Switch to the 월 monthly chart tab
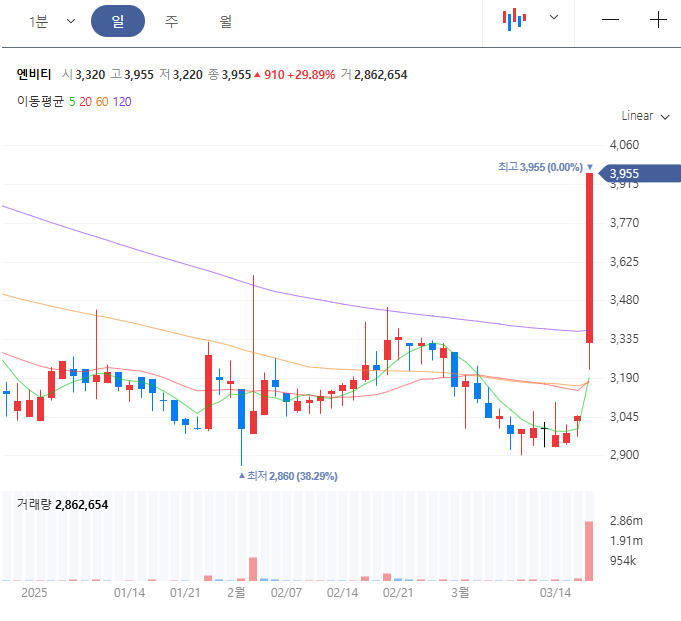 click(225, 21)
